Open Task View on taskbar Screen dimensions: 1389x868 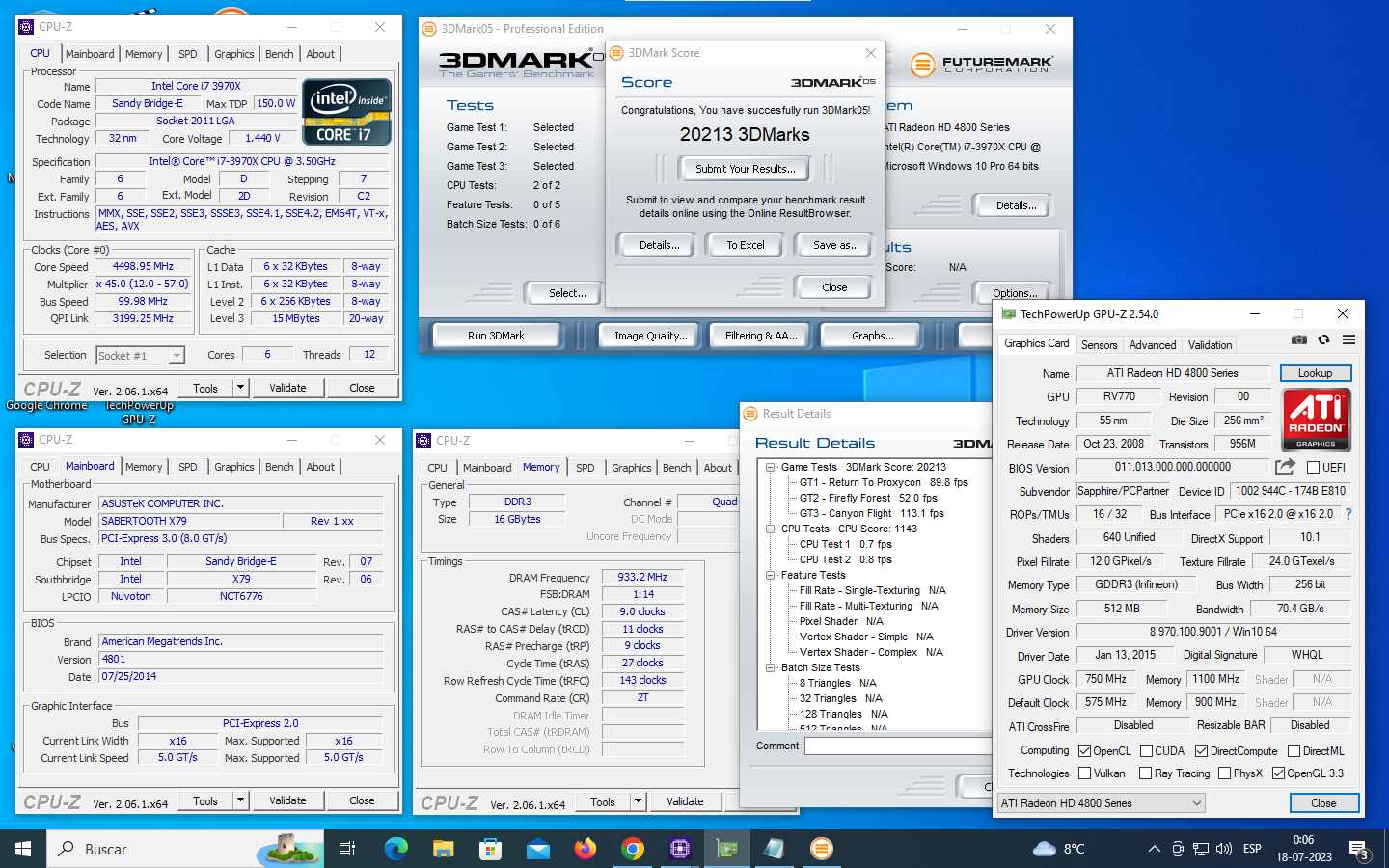point(347,849)
